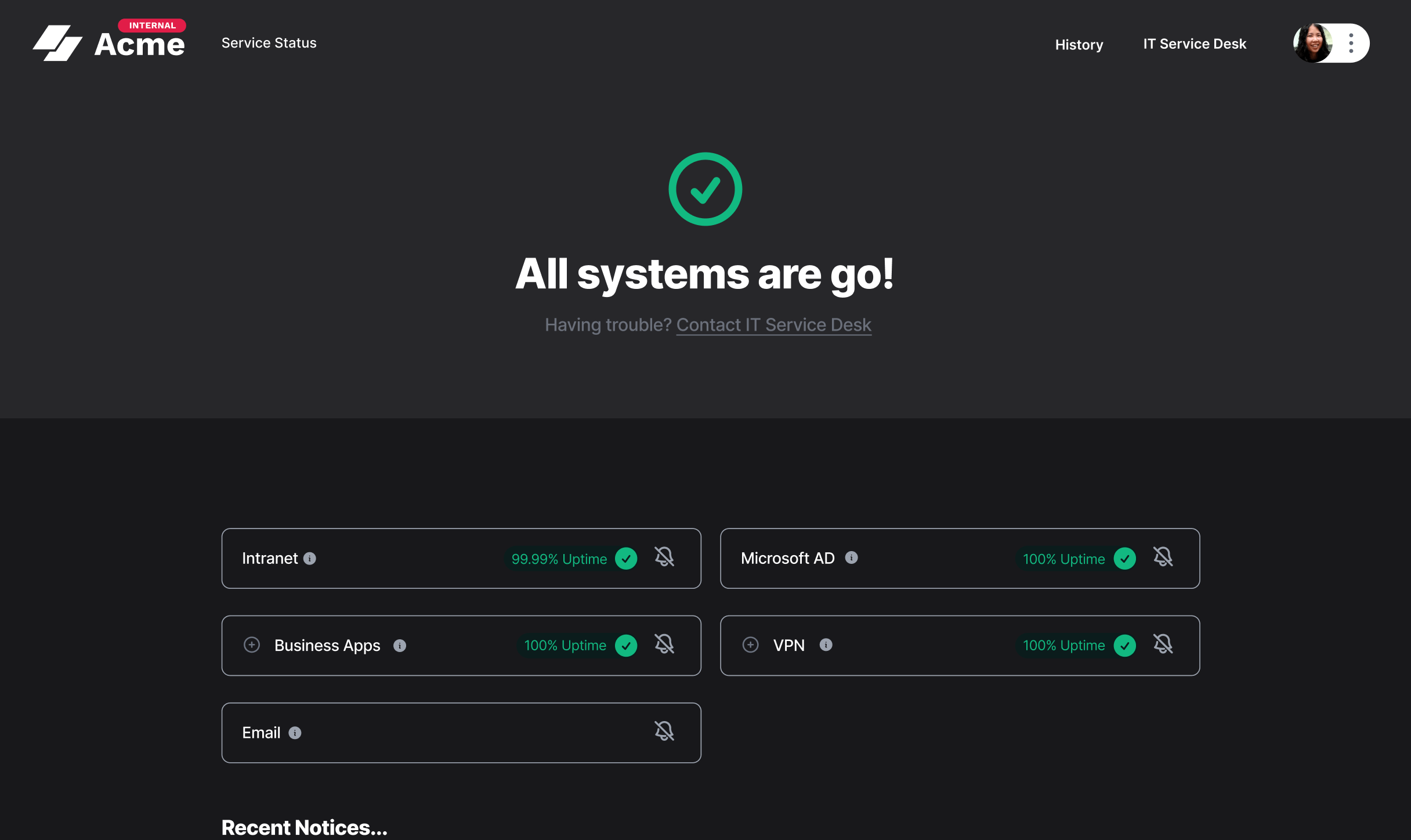Expand the VPN service group

pos(750,645)
